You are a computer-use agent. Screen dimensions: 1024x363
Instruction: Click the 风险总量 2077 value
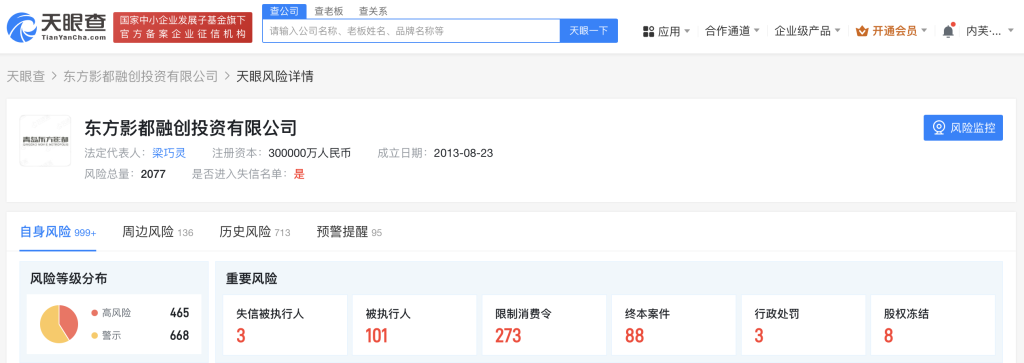point(153,174)
